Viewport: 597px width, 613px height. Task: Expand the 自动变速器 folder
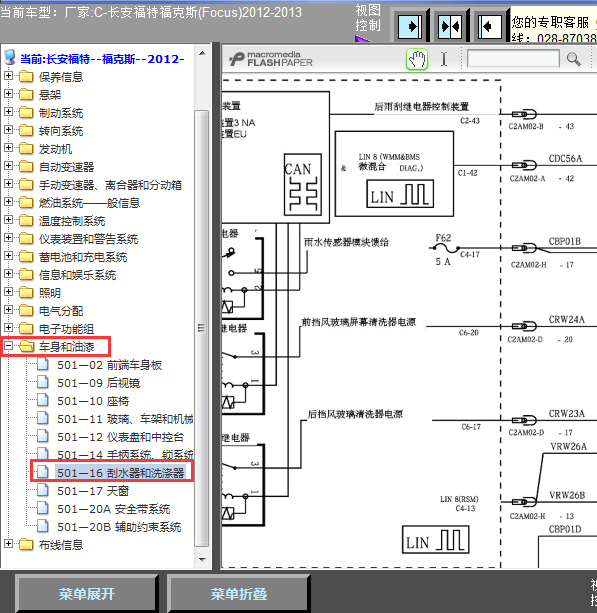point(8,165)
